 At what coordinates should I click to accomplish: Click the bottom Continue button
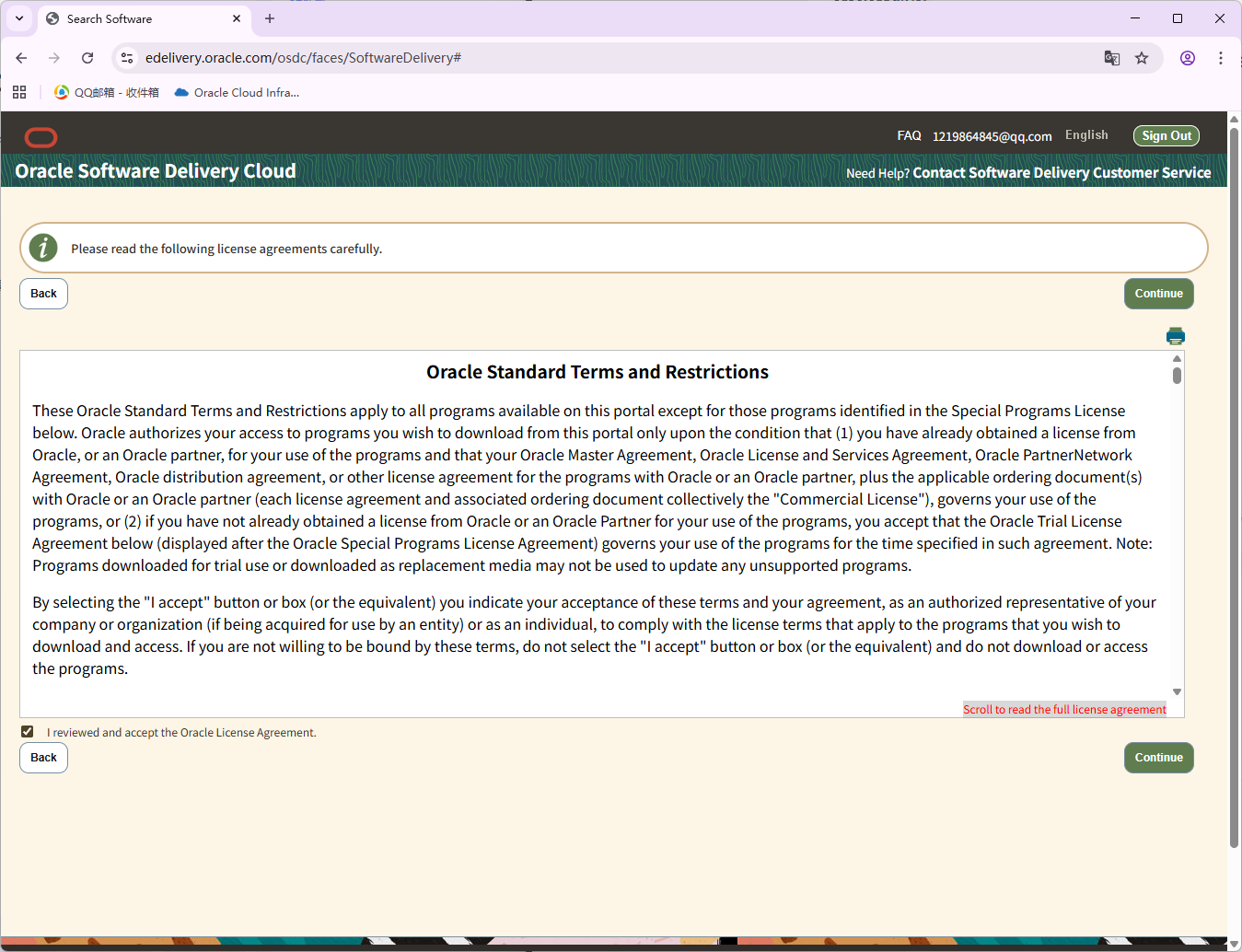[x=1158, y=758]
